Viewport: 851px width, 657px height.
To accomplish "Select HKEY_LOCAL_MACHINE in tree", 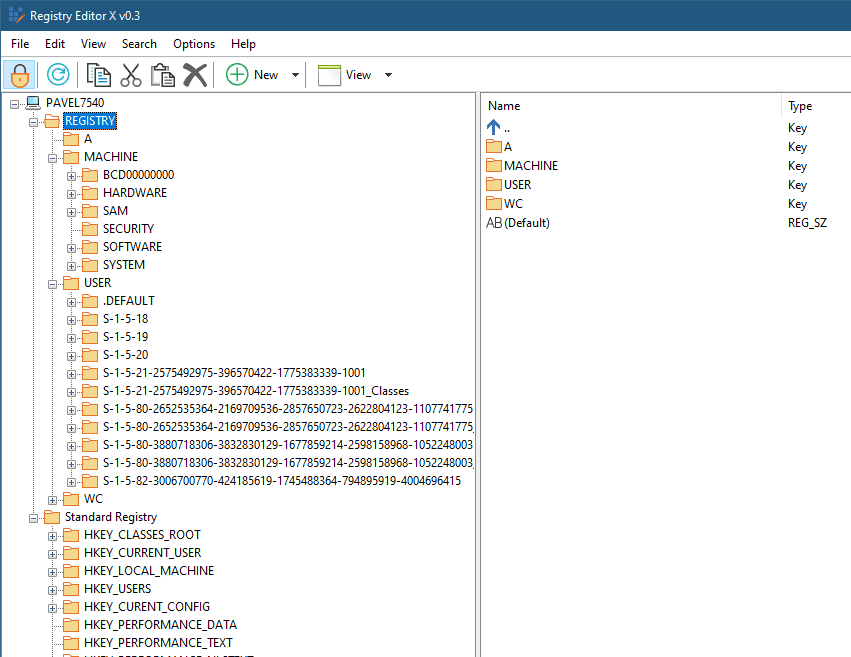I will point(149,571).
